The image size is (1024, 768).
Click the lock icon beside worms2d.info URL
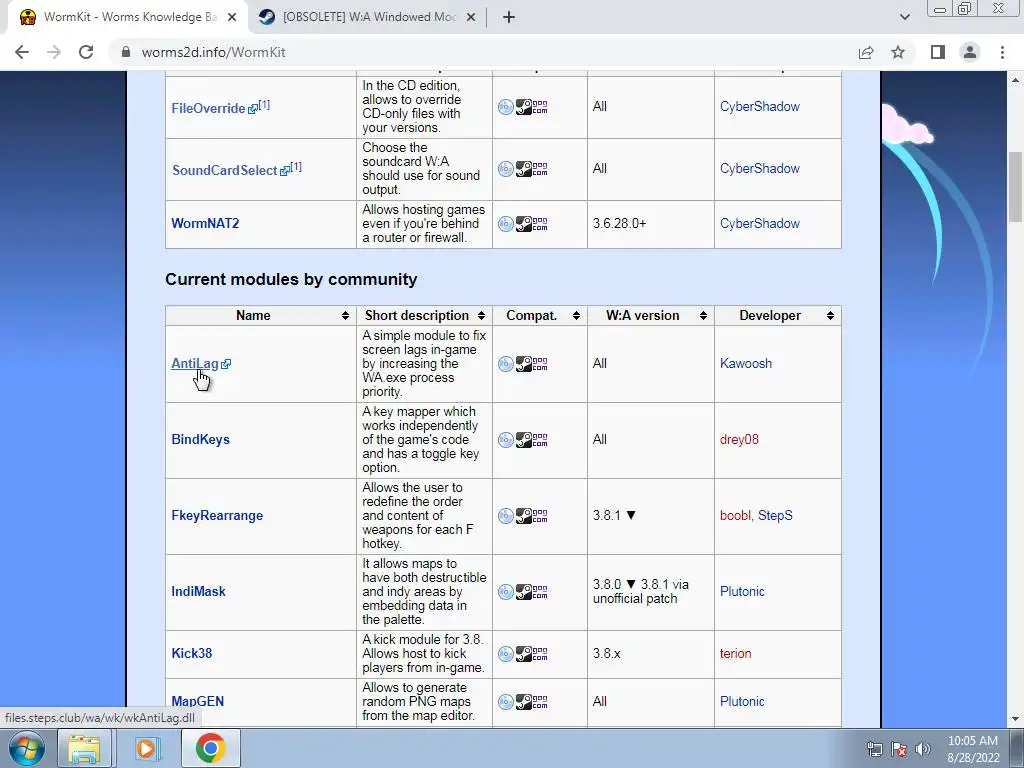tap(126, 52)
